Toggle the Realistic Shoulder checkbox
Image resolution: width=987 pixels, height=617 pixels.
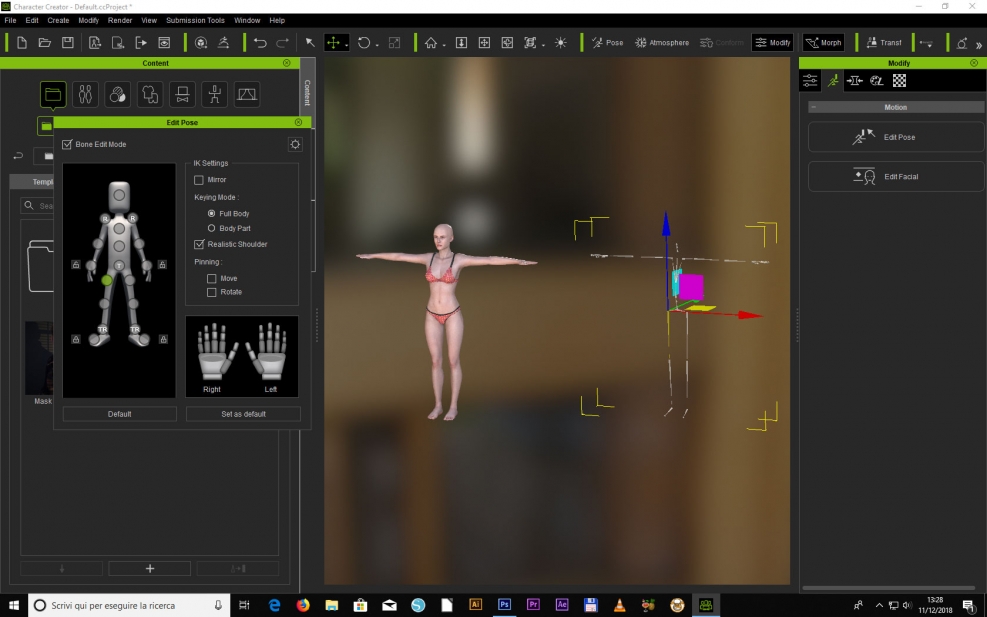199,244
